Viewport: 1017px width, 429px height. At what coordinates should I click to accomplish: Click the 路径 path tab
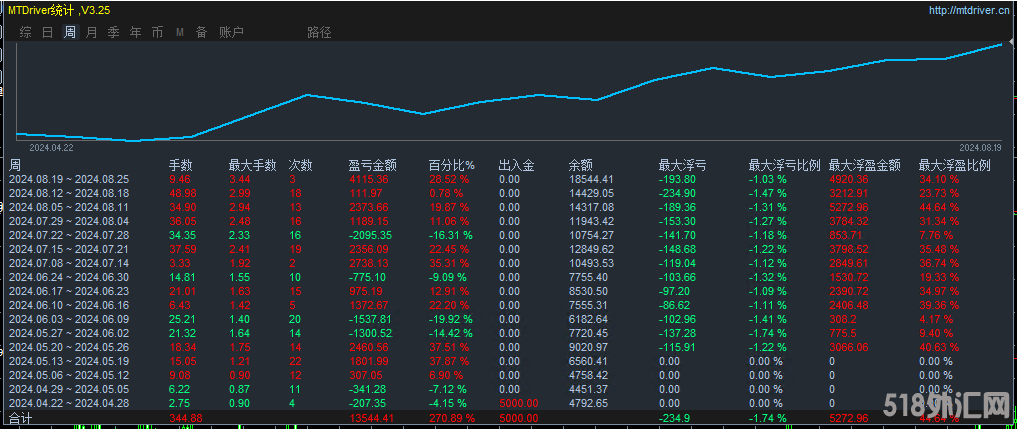click(319, 32)
